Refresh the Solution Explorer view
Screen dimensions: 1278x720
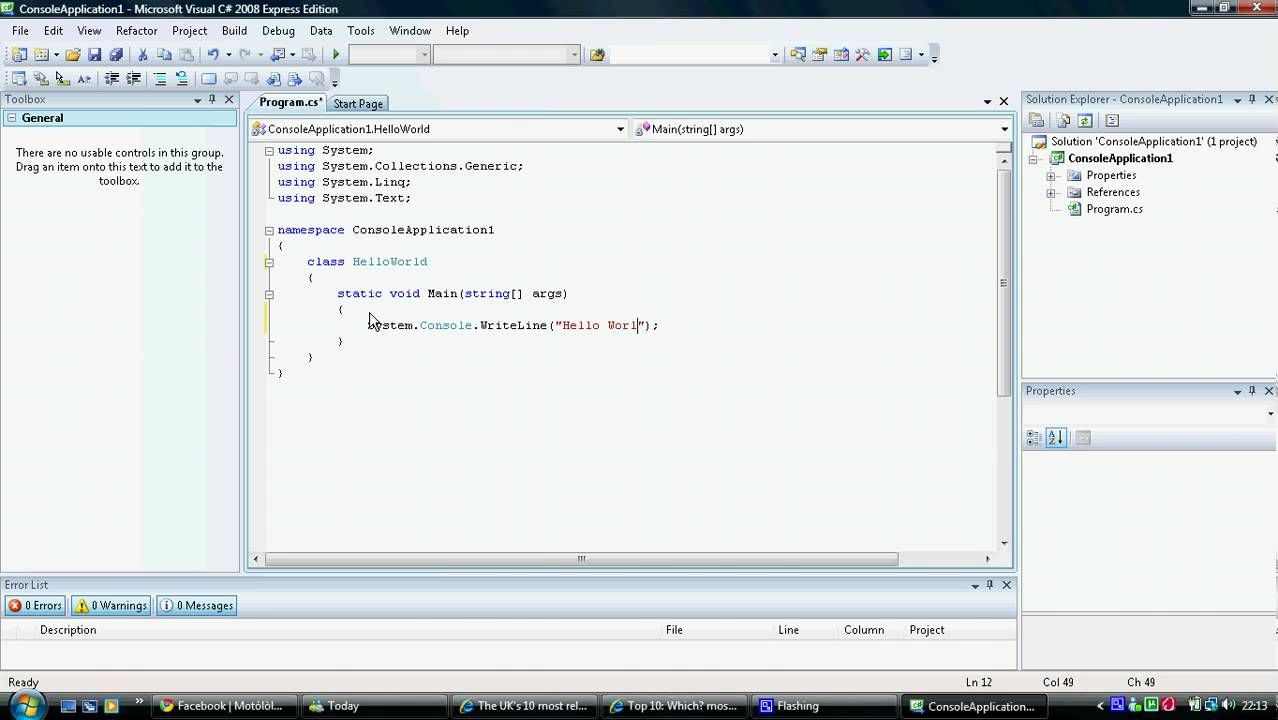(1084, 120)
